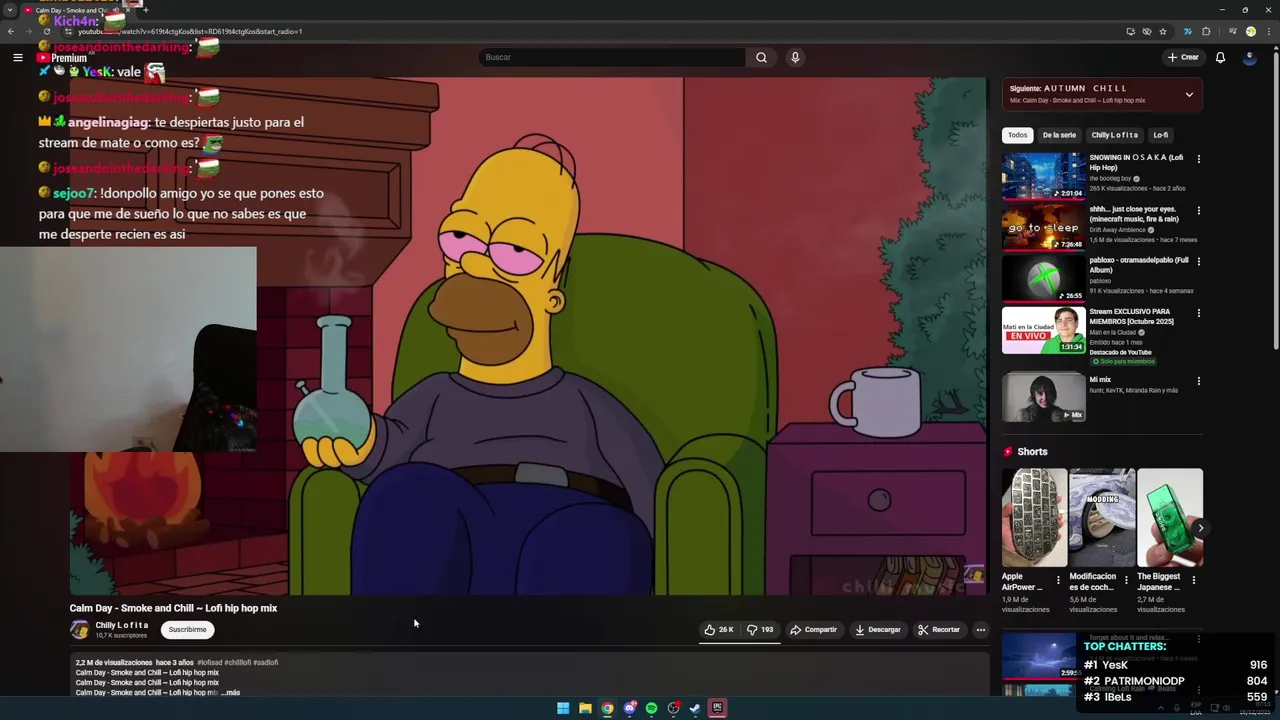Open SNOWING IN OSAKA video thumbnail
Image resolution: width=1280 pixels, height=720 pixels.
point(1044,176)
